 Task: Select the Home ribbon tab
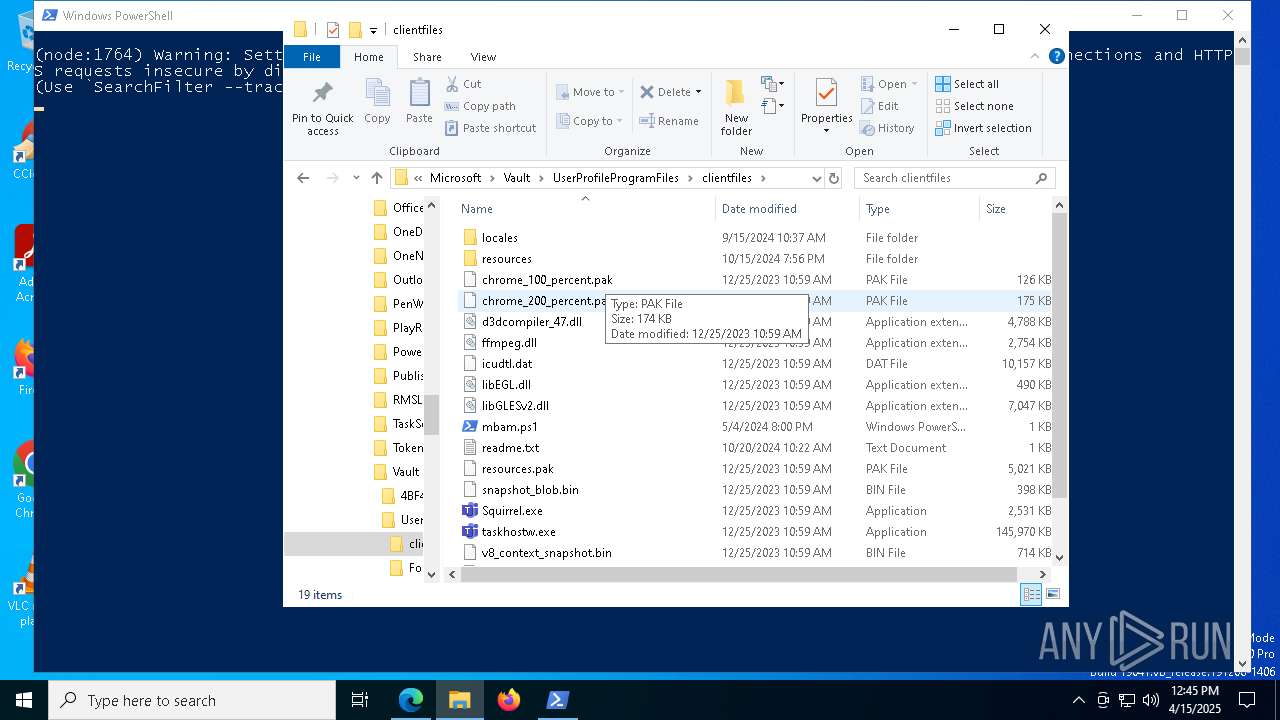[x=368, y=57]
